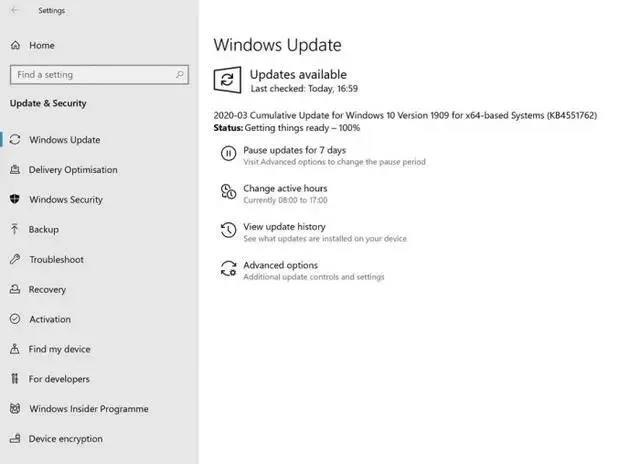Click the Change active hours clock icon

[229, 192]
